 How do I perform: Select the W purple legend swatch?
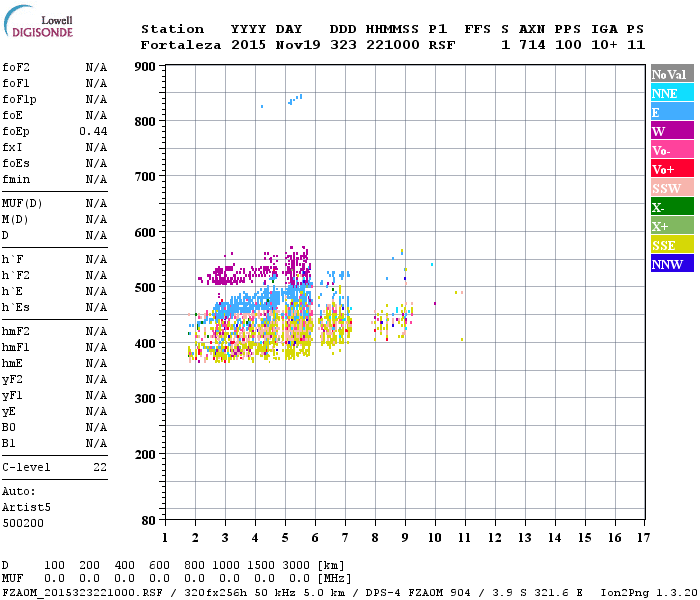coord(672,131)
